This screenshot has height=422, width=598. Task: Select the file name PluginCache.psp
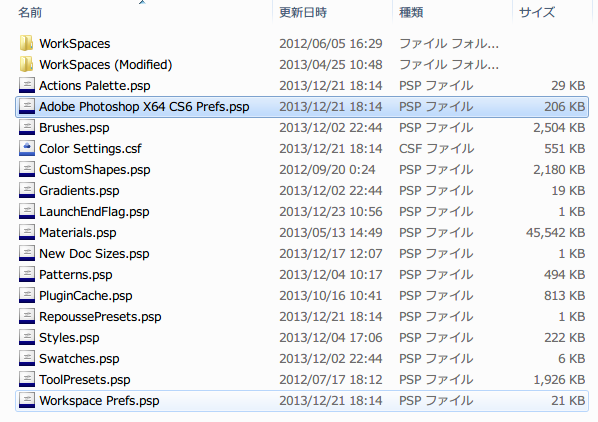click(x=86, y=295)
